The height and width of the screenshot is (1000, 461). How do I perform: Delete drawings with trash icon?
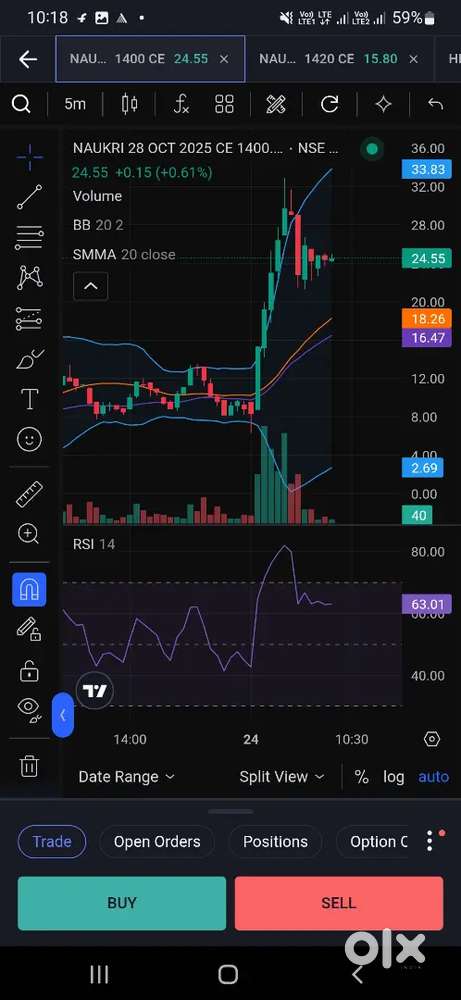pos(29,765)
